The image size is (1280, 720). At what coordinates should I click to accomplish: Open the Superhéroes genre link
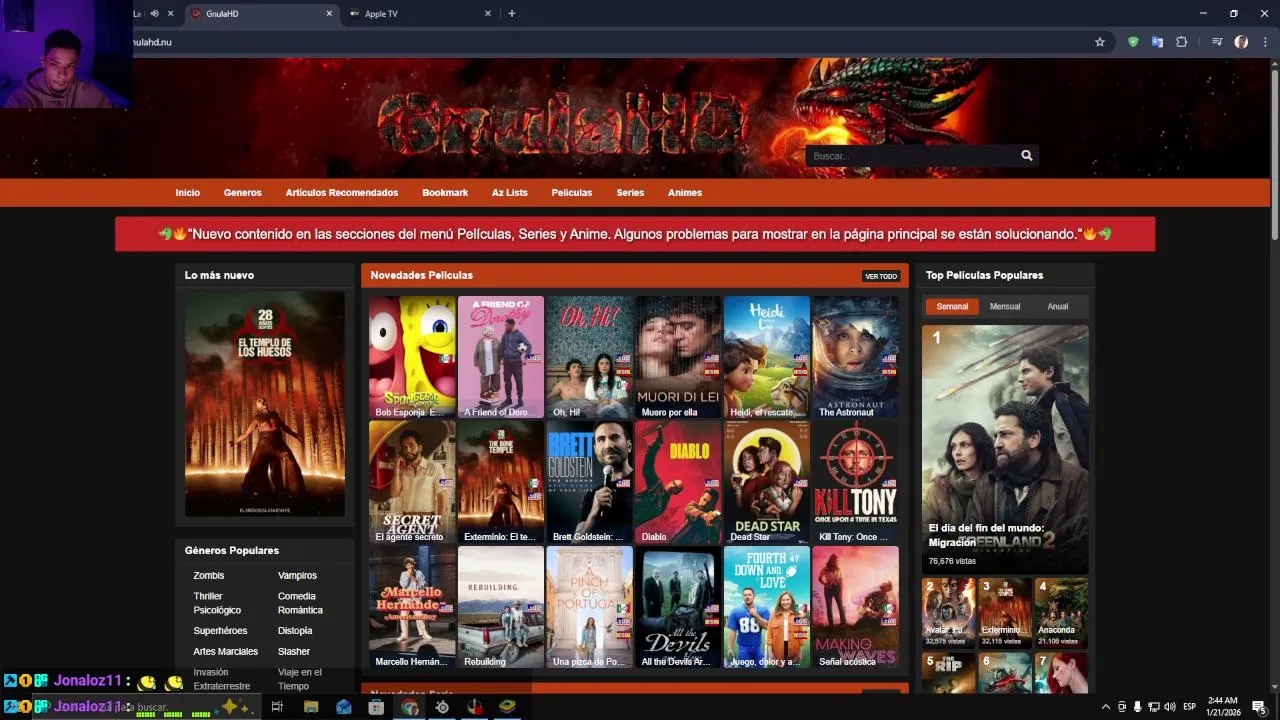[220, 631]
